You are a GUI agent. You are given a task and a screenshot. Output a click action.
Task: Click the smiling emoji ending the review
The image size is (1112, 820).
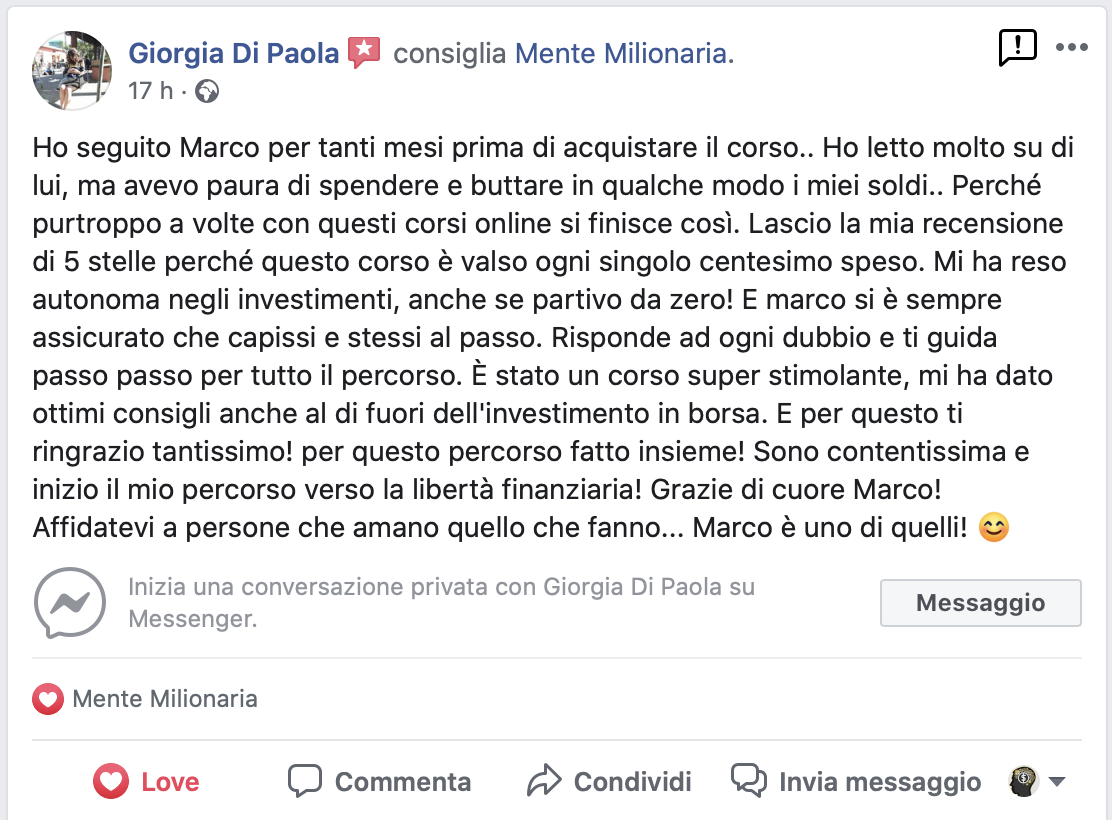(x=993, y=527)
